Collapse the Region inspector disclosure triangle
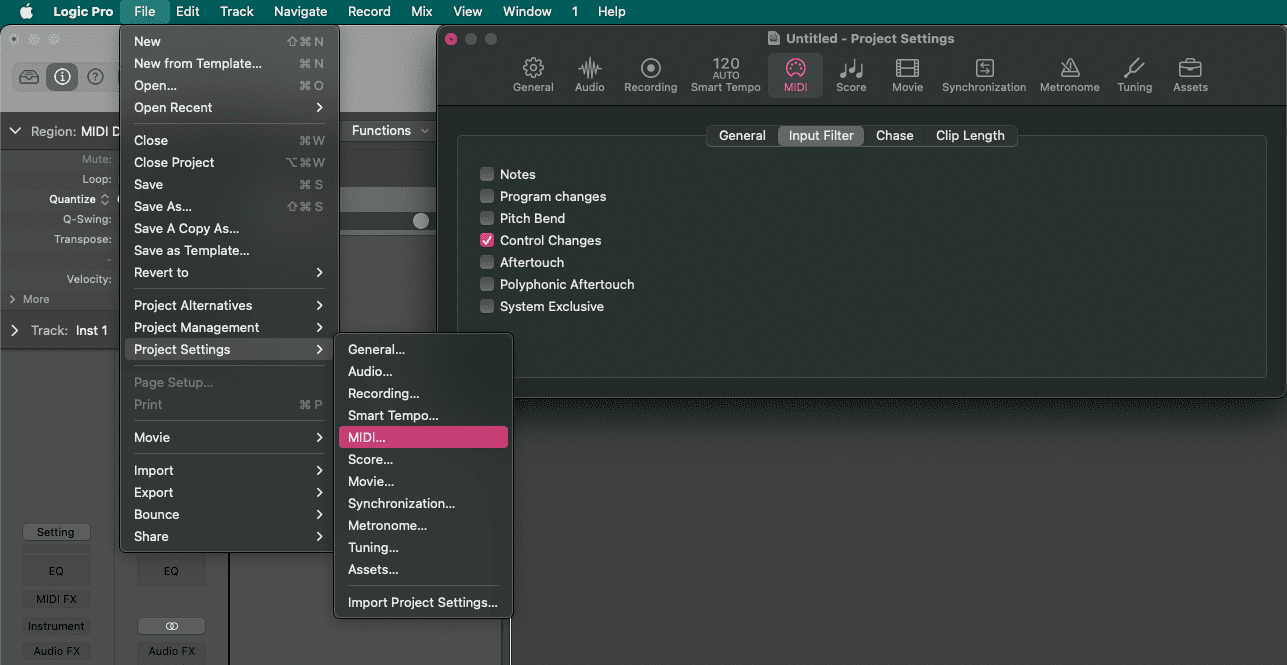The image size is (1287, 665). point(15,131)
